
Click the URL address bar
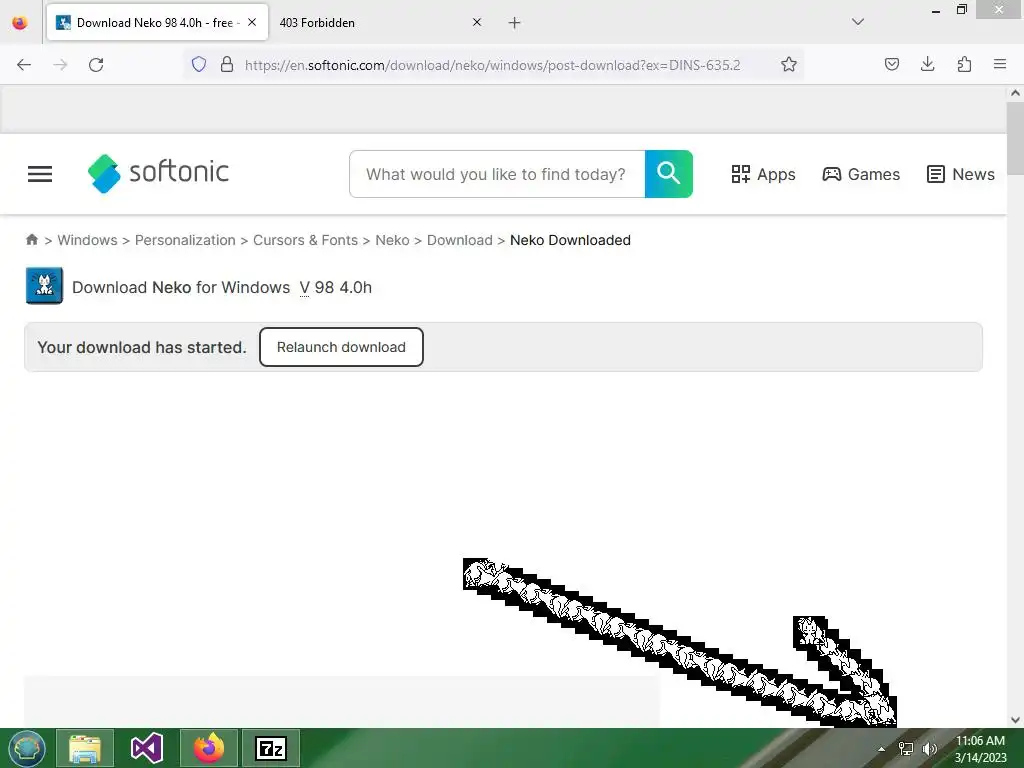pos(492,65)
